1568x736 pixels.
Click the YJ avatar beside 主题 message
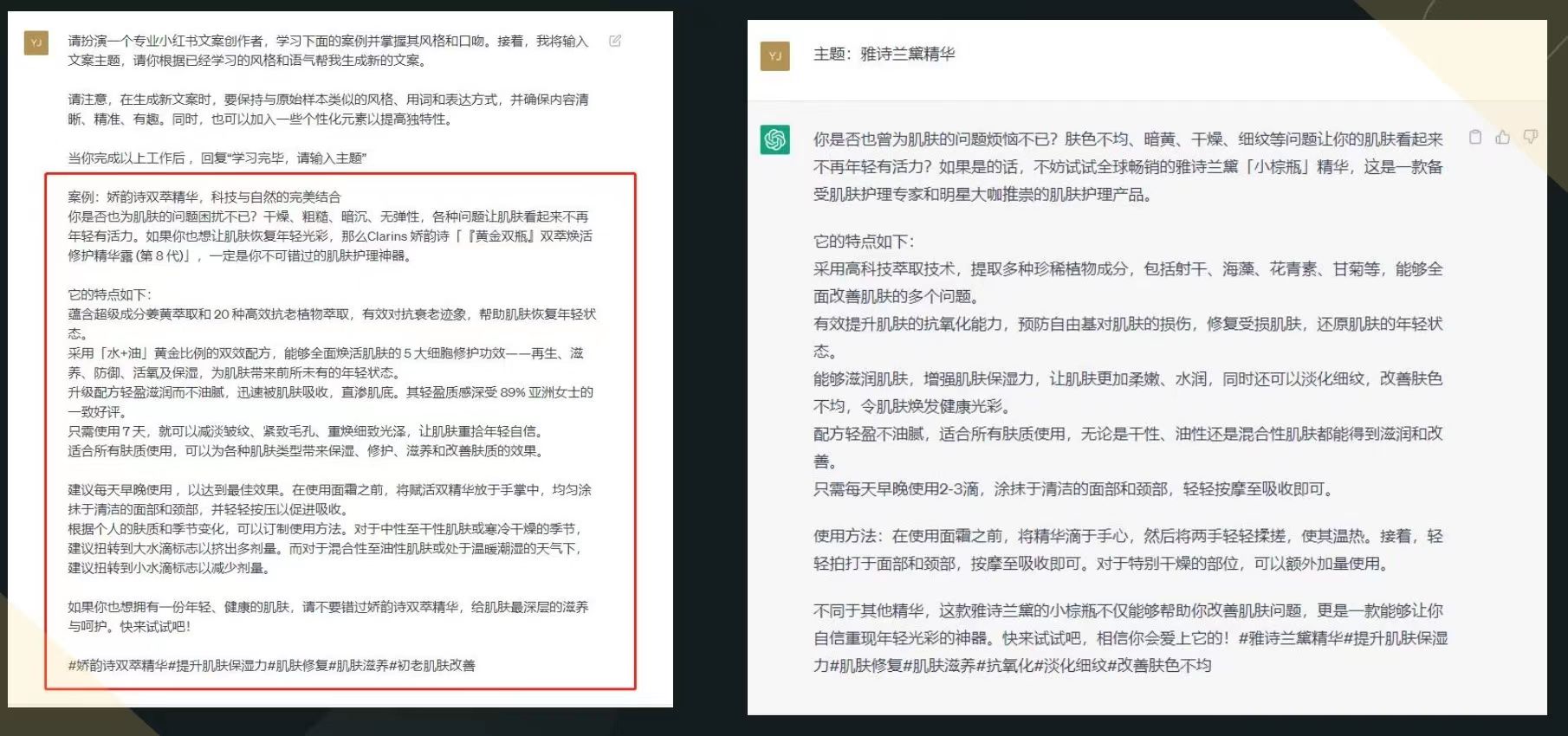coord(775,55)
